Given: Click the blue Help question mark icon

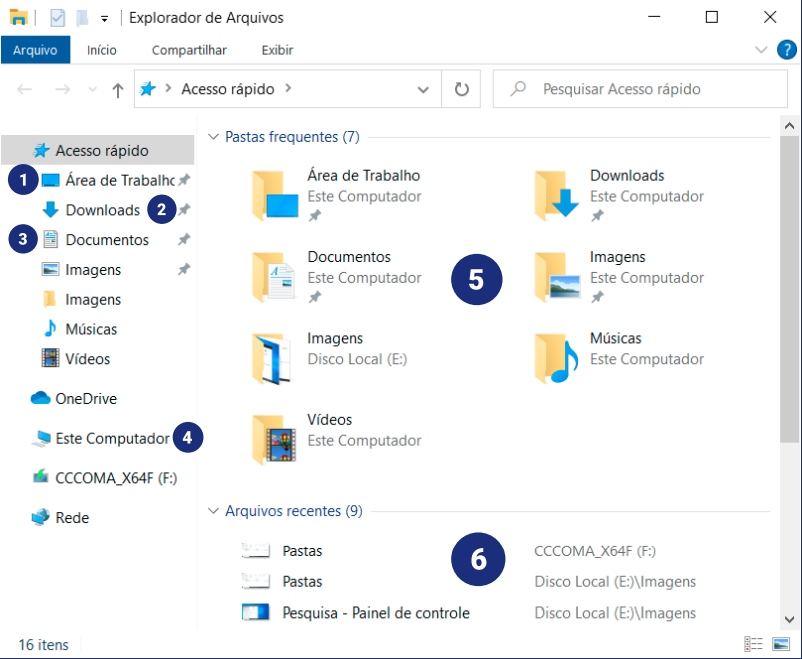Looking at the screenshot, I should point(787,50).
